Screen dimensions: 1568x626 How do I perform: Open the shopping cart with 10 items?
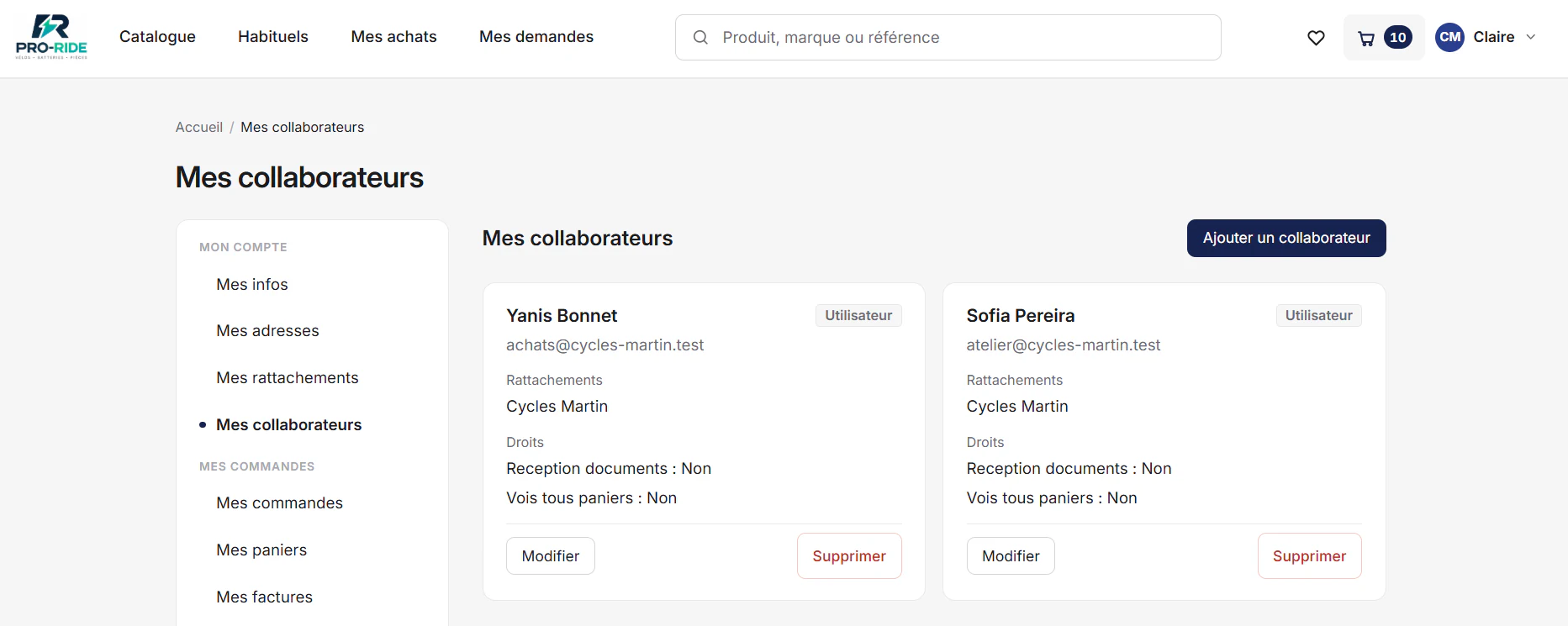pos(1384,38)
